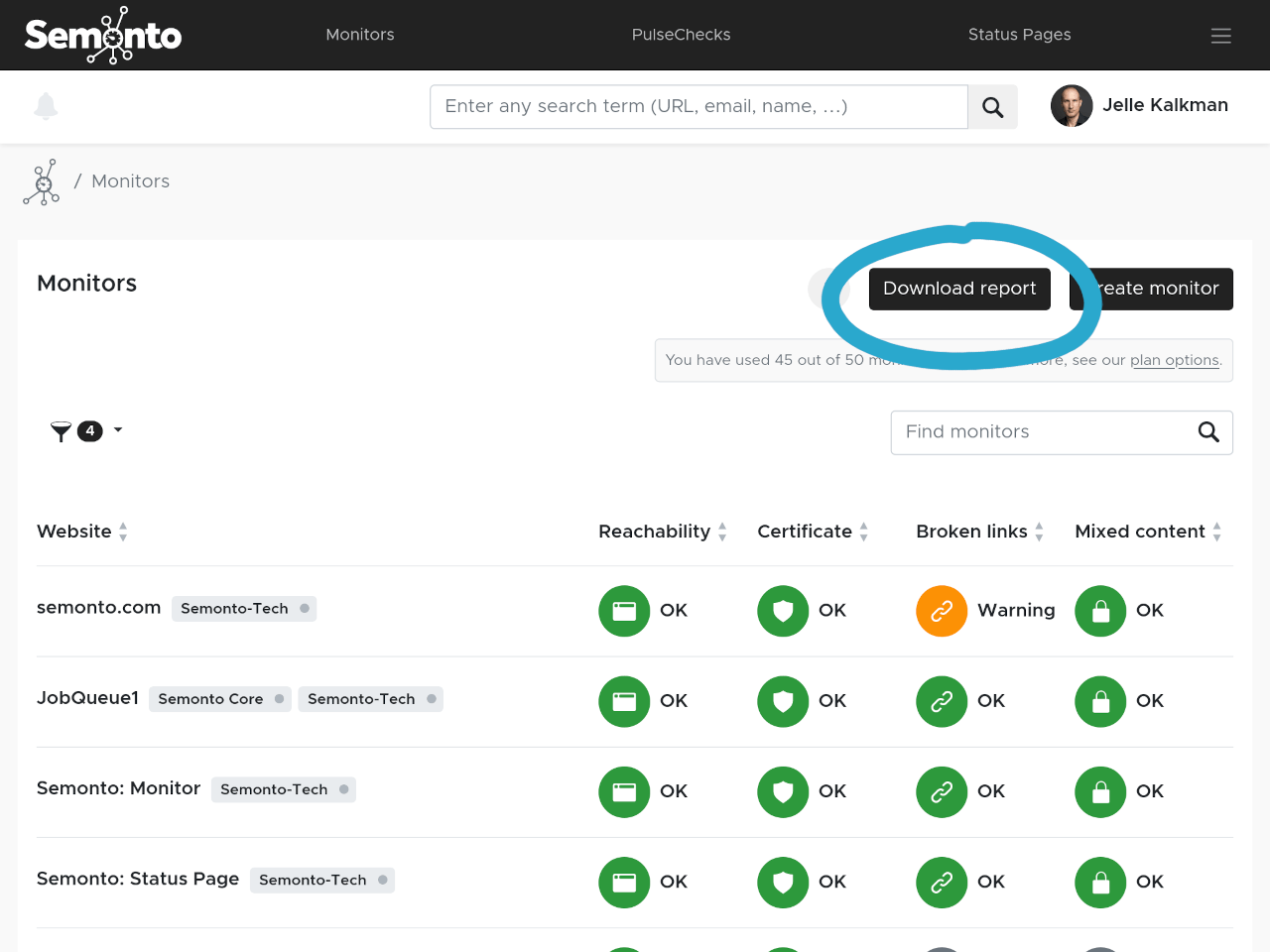This screenshot has width=1270, height=952.
Task: Sort by Reachability column
Action: pyautogui.click(x=663, y=532)
